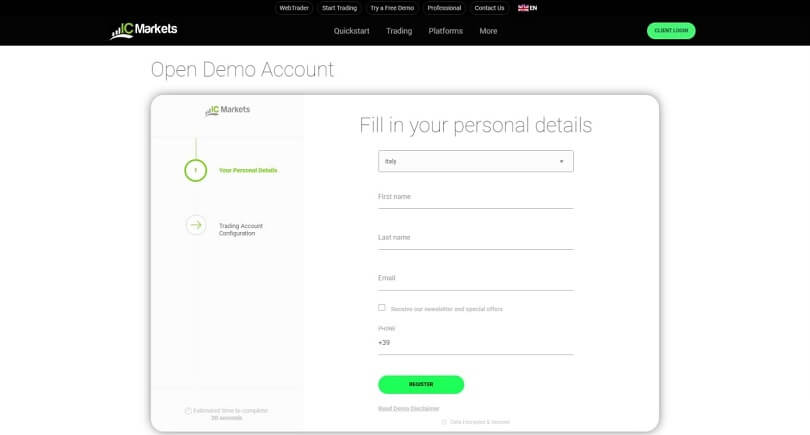This screenshot has width=810, height=435.
Task: Click Fill in your personal details heading
Action: coord(476,126)
